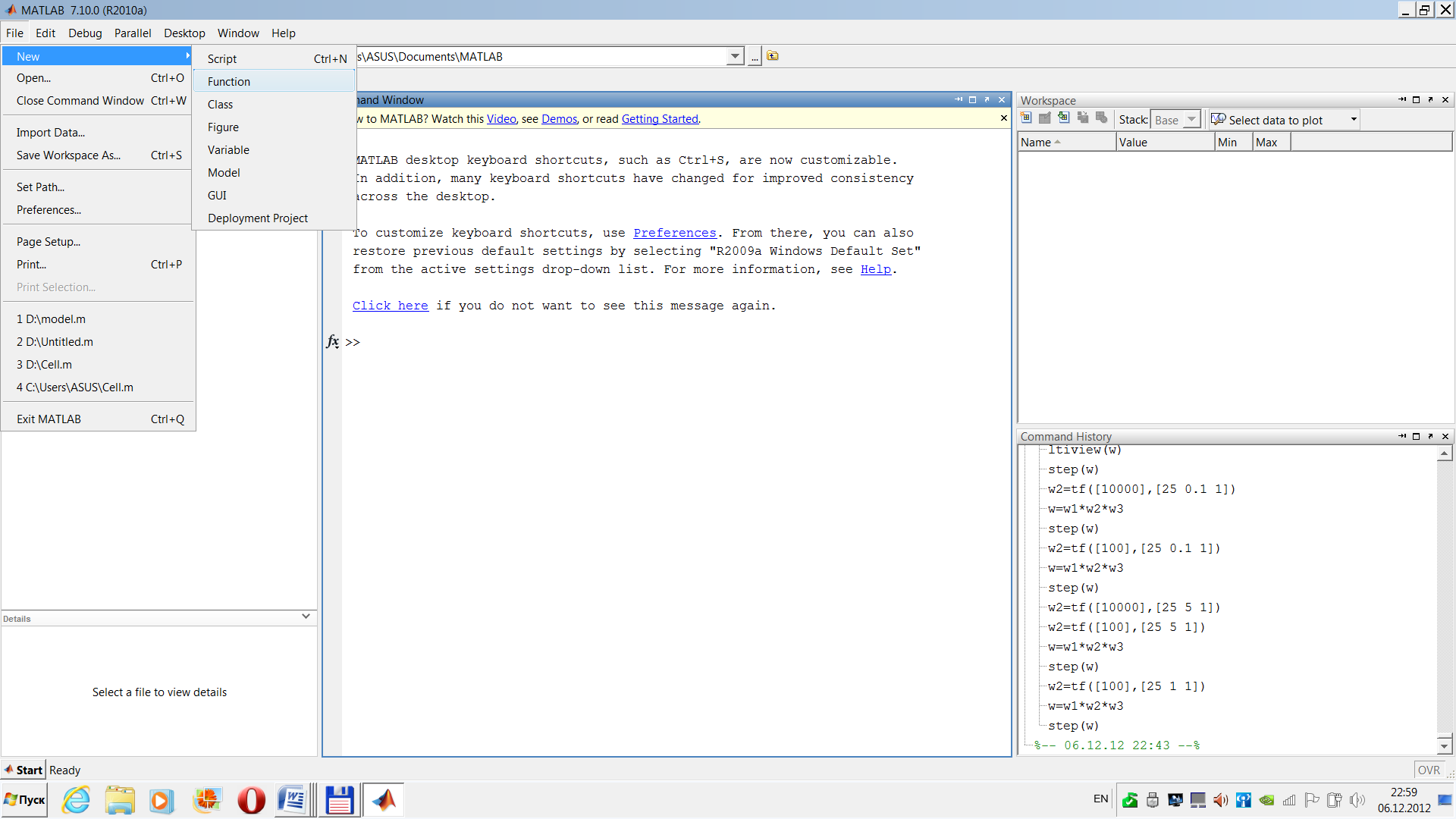Select Function in the New submenu
This screenshot has height=819, width=1456.
point(275,82)
